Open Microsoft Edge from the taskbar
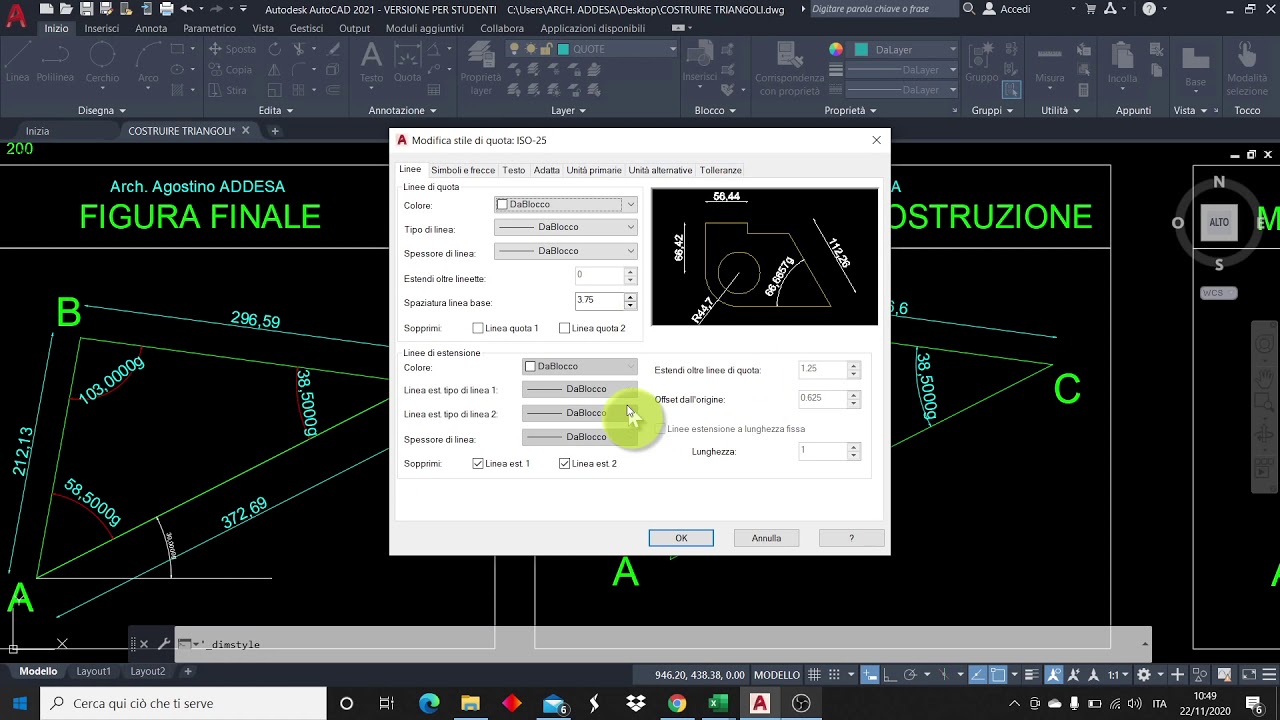 click(429, 703)
